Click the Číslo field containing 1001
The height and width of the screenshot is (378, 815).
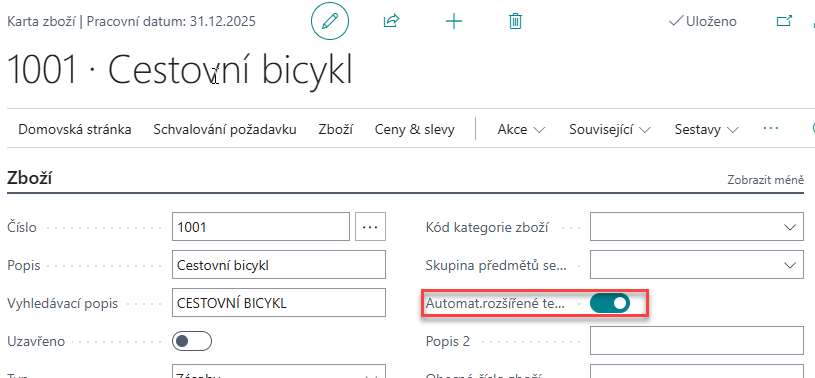[x=261, y=227]
